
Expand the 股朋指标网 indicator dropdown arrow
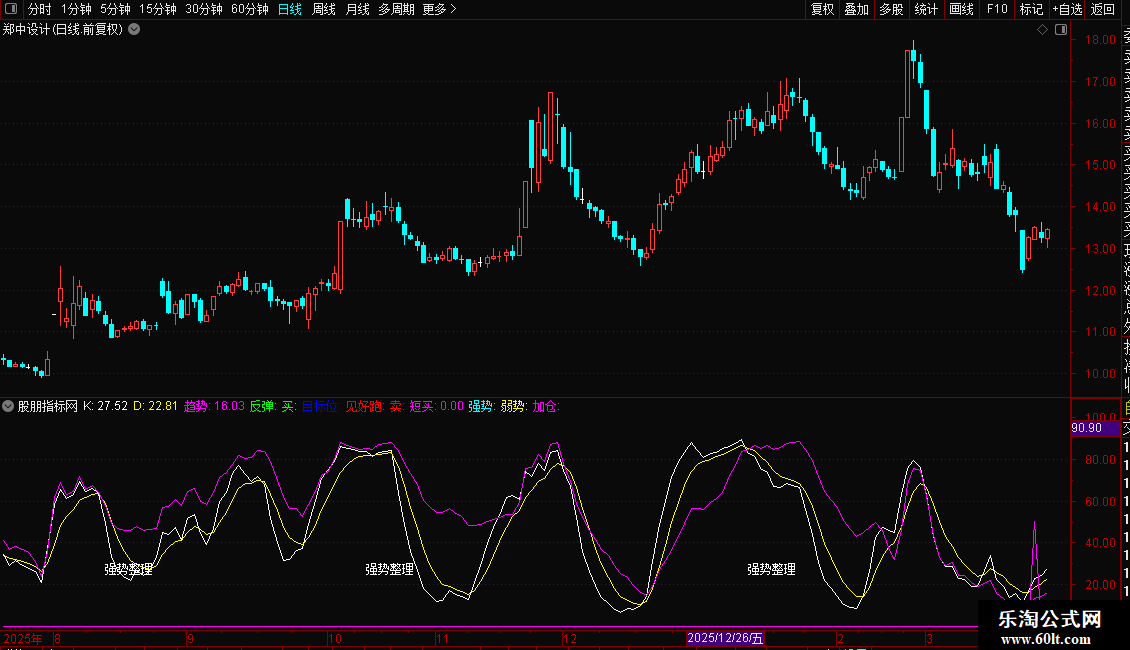(8, 406)
